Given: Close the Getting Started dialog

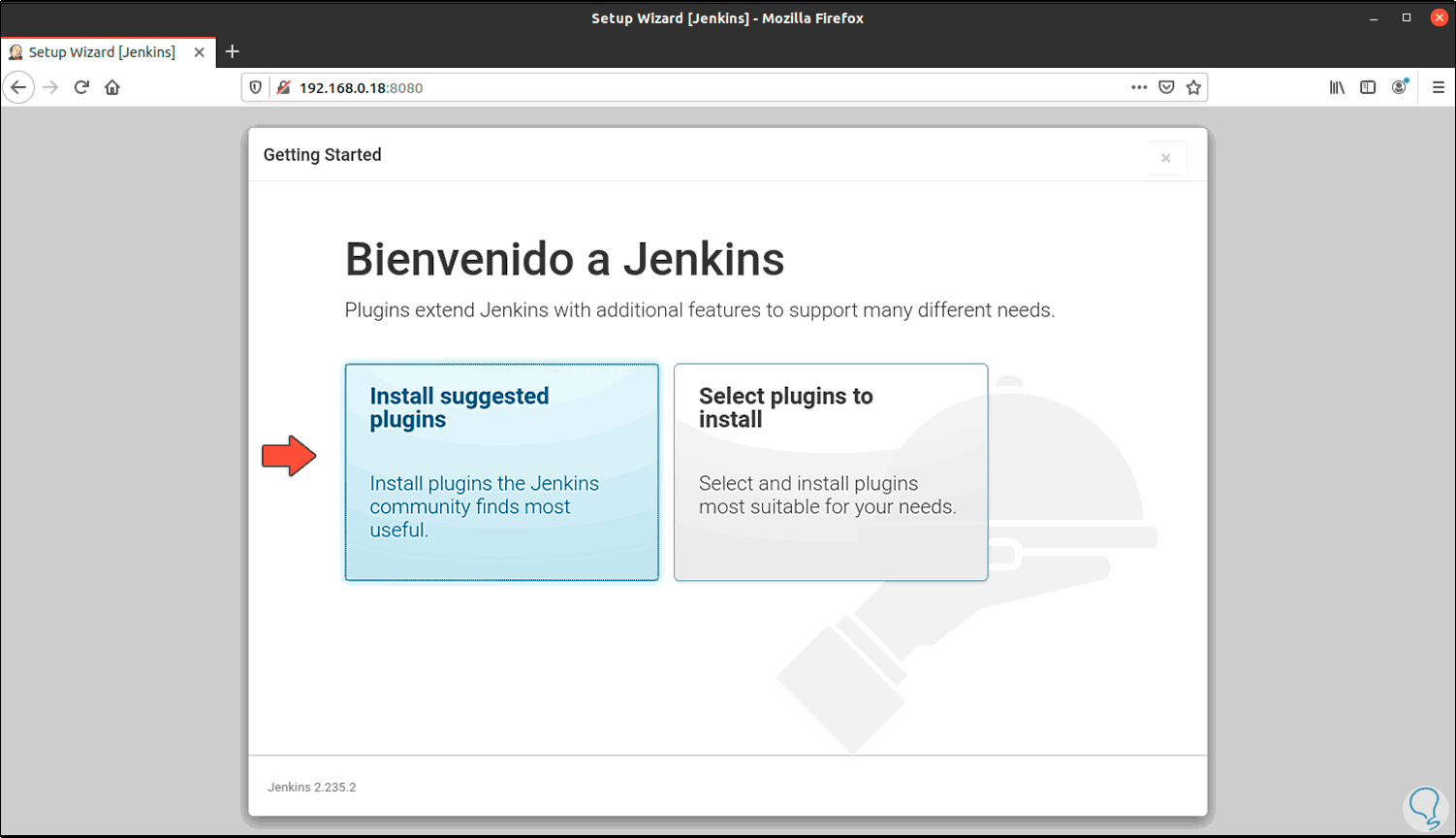Looking at the screenshot, I should (x=1166, y=158).
